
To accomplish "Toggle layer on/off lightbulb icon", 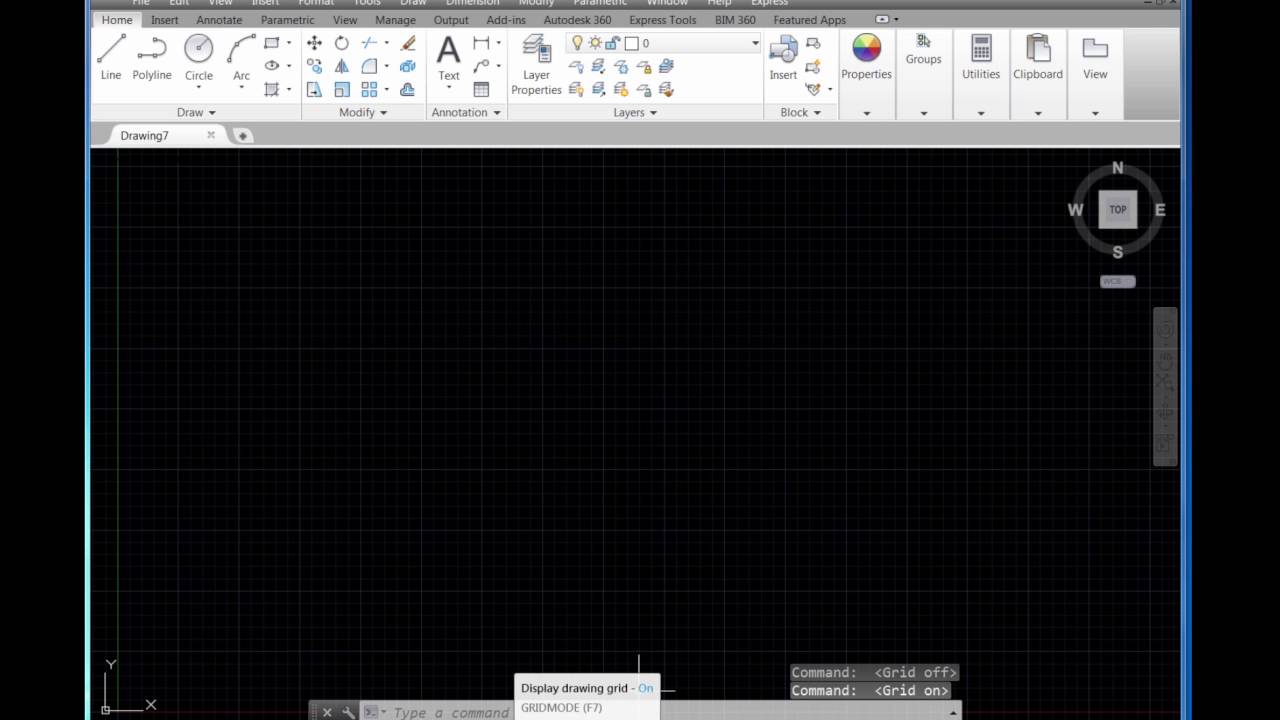I will (577, 43).
